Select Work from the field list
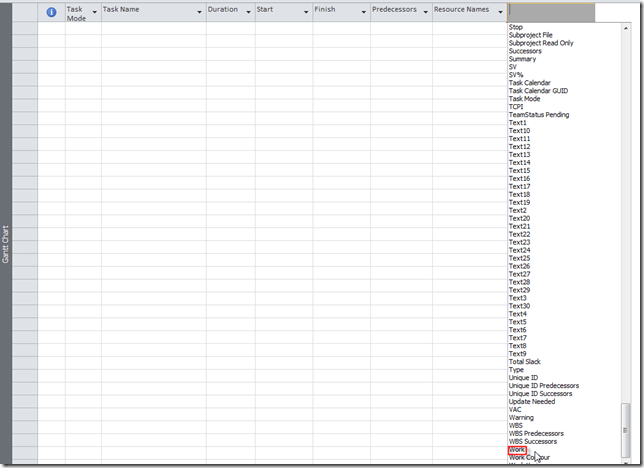Screen dimensions: 644x468 517,450
